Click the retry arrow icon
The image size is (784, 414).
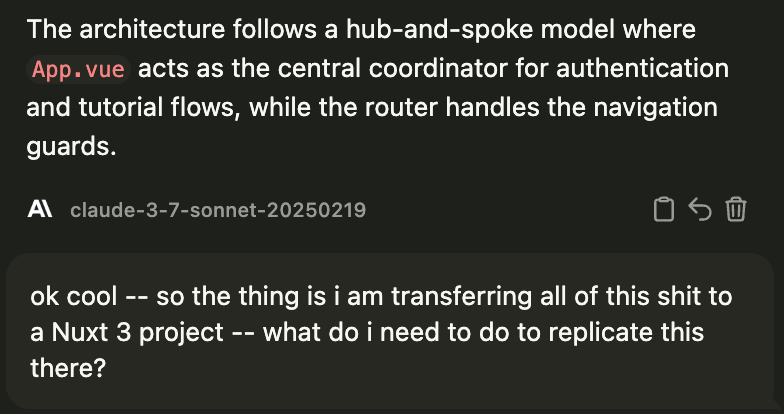700,209
